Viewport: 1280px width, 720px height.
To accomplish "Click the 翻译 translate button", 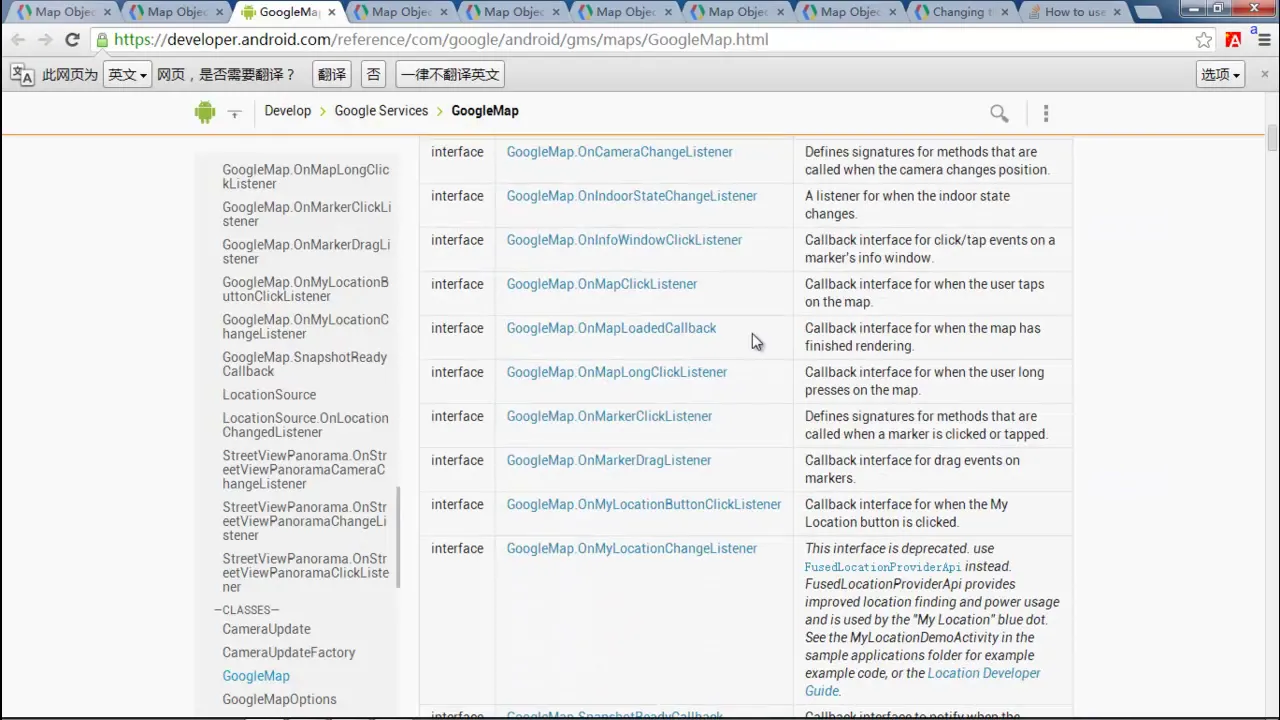I will point(331,75).
